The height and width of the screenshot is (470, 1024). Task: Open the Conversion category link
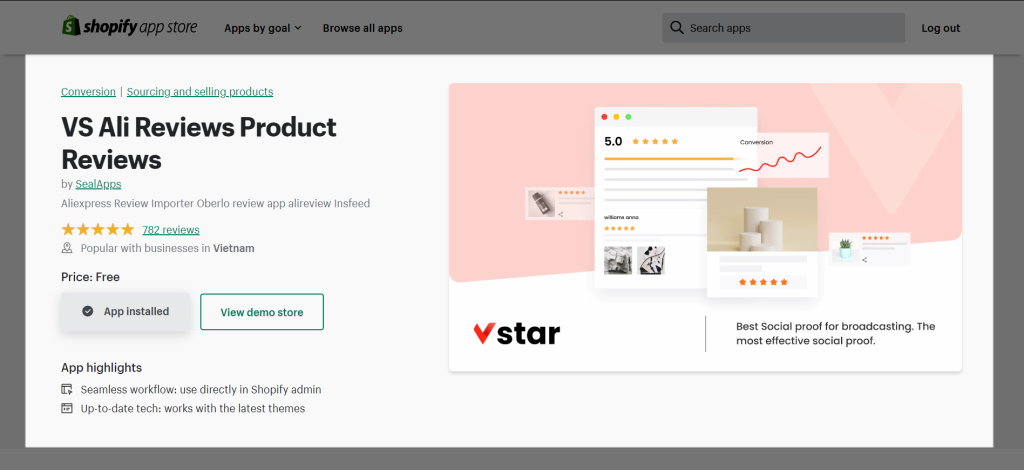coord(88,91)
